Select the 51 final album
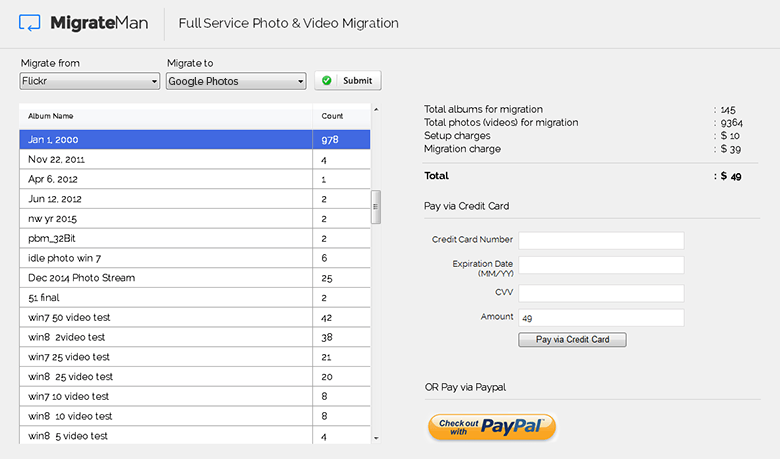780x459 pixels. pos(195,297)
